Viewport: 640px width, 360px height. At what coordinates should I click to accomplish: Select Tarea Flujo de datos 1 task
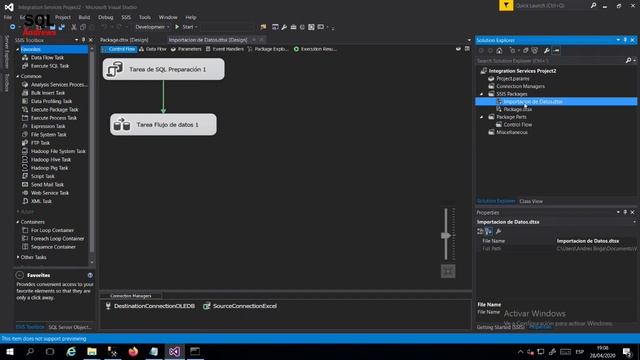coord(163,124)
